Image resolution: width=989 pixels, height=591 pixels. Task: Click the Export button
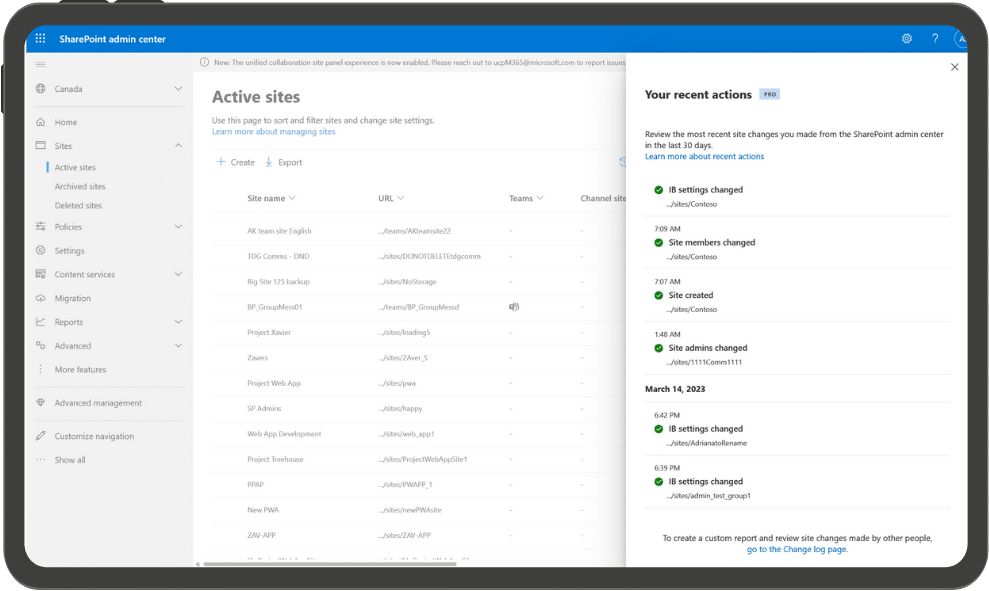pyautogui.click(x=283, y=162)
